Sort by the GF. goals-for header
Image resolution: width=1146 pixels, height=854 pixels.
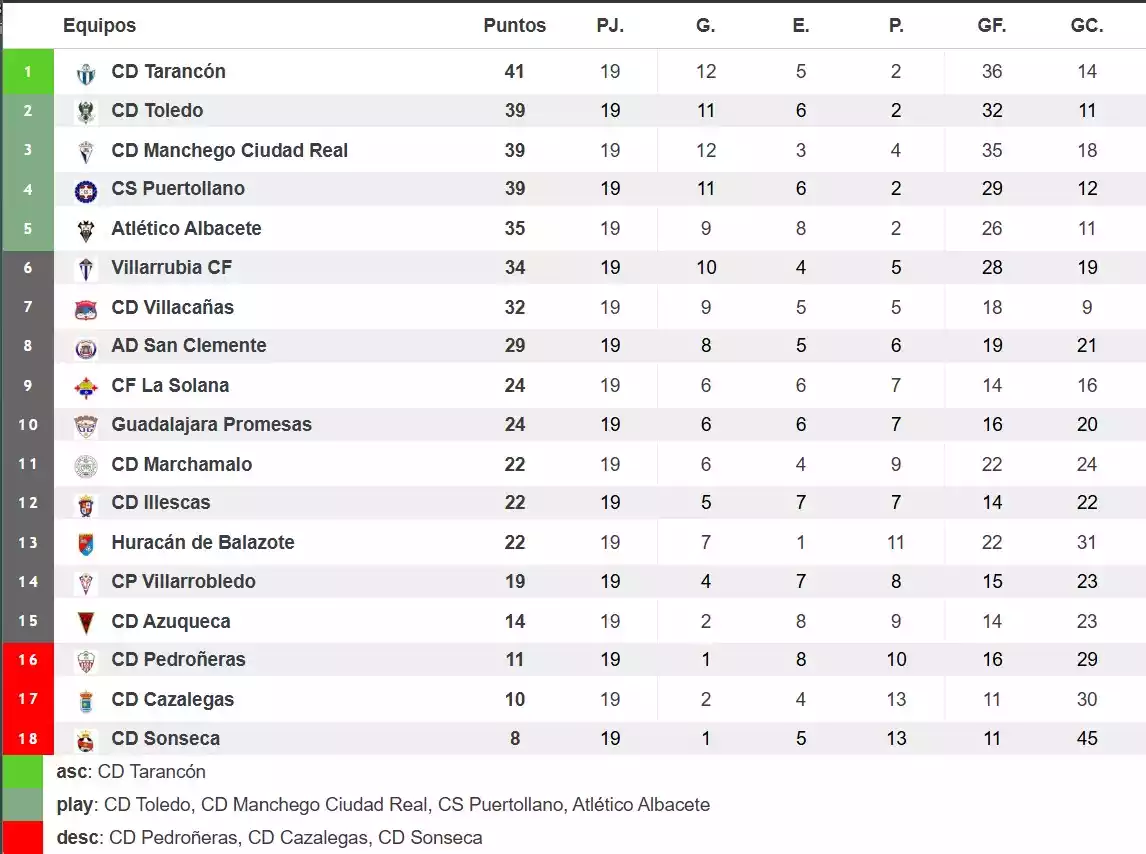tap(991, 26)
